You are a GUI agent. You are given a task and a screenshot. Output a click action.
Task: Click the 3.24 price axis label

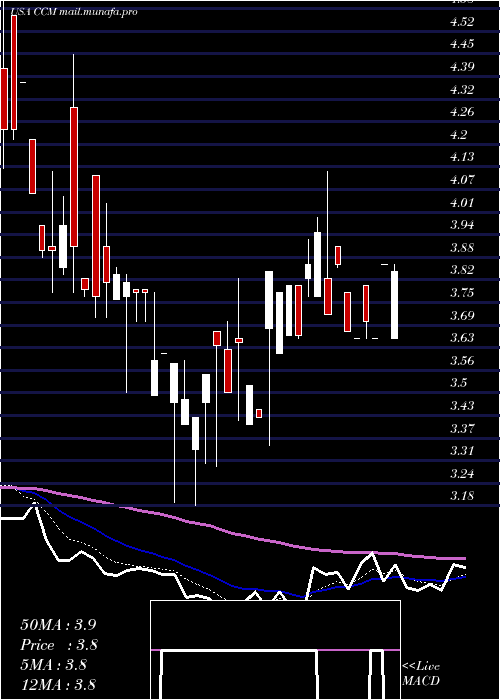(462, 474)
